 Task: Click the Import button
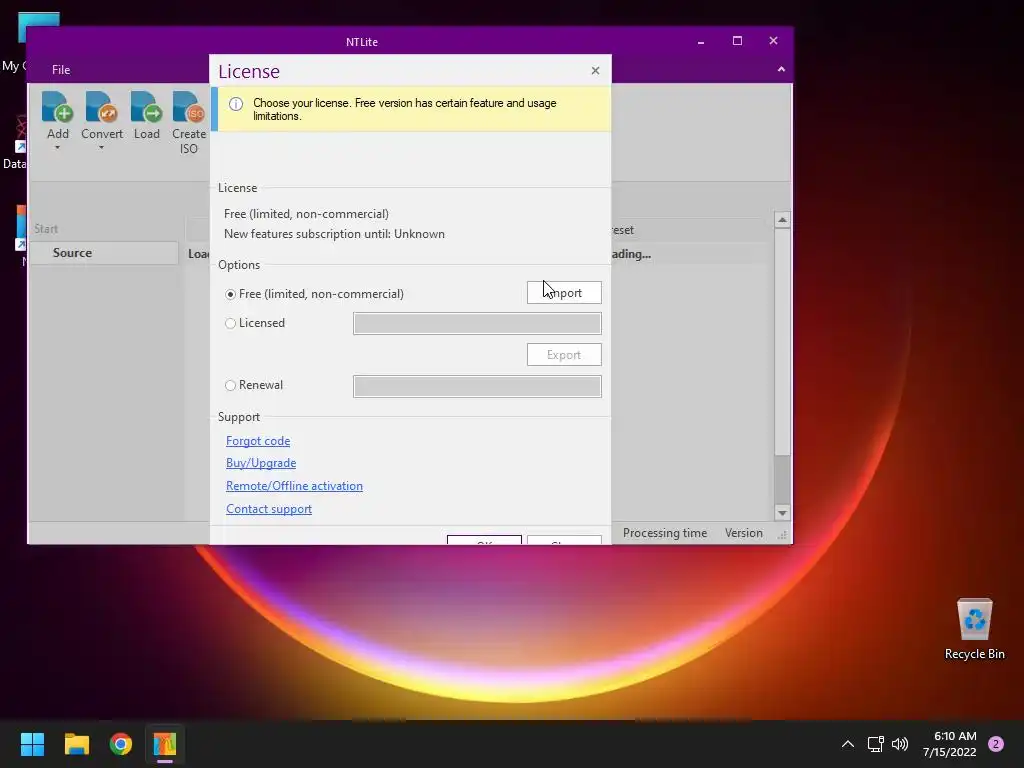click(x=564, y=293)
